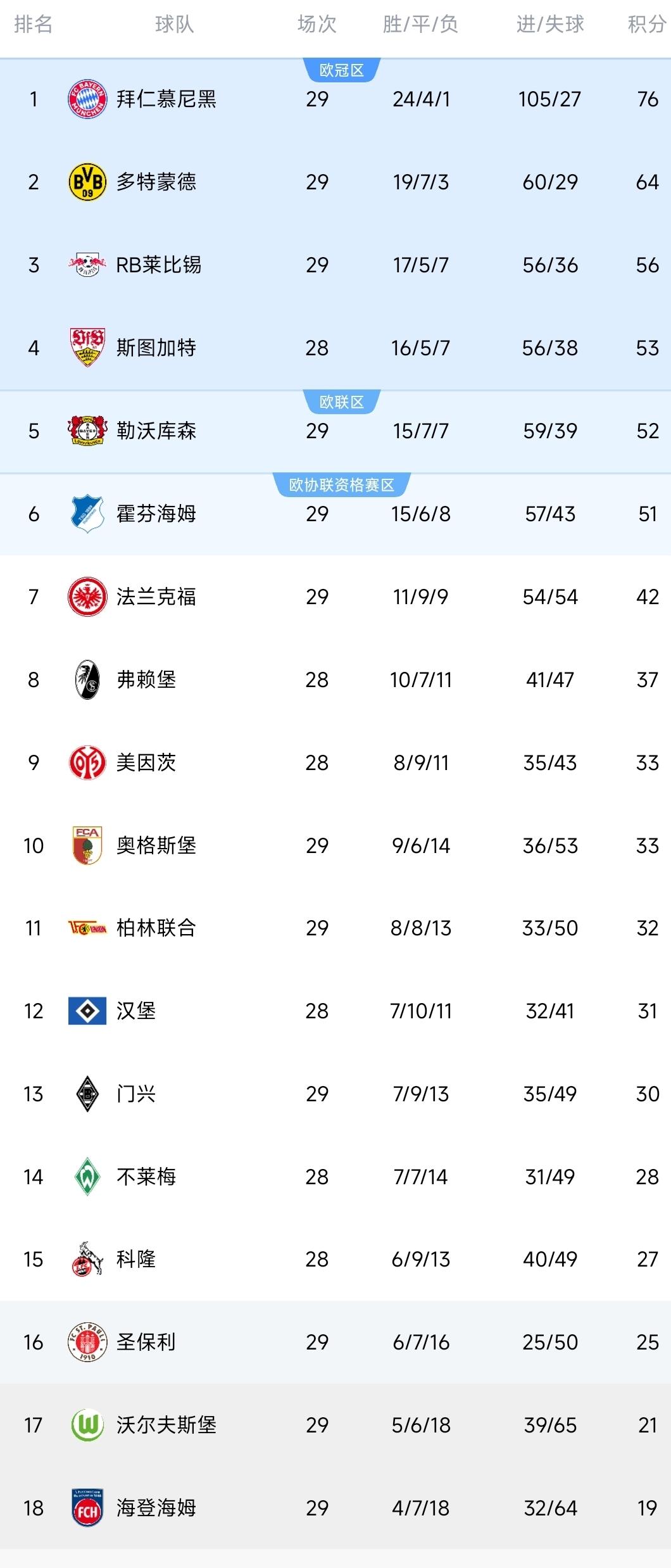Select the RB Leipzig team logo
The image size is (671, 1568).
coord(87,265)
